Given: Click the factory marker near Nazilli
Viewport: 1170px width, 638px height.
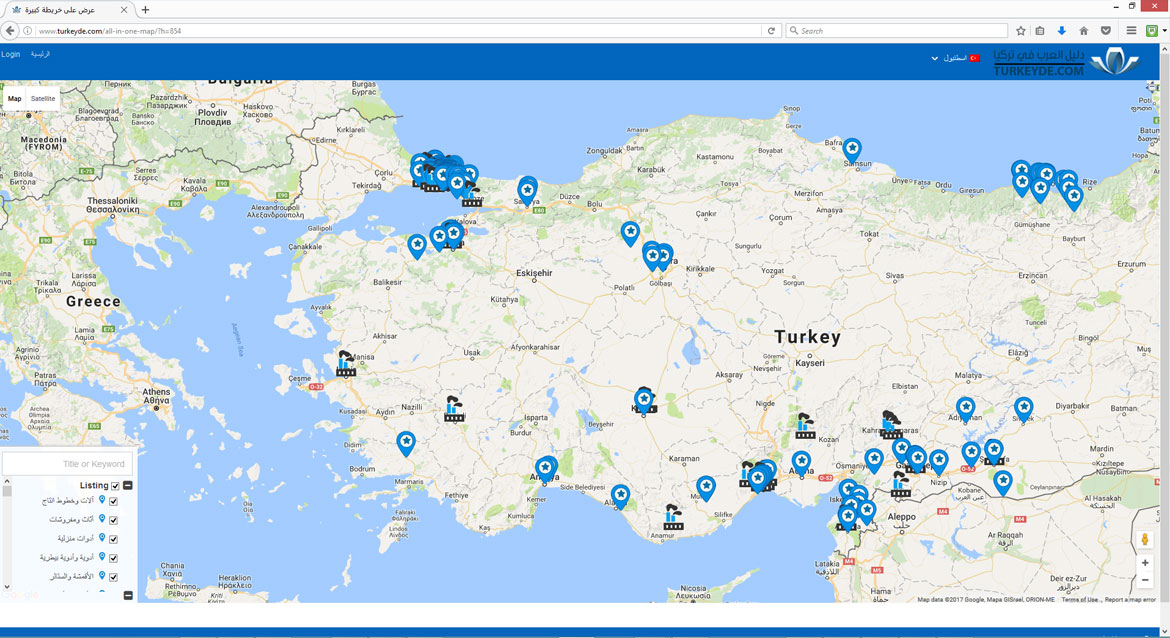Looking at the screenshot, I should [454, 409].
